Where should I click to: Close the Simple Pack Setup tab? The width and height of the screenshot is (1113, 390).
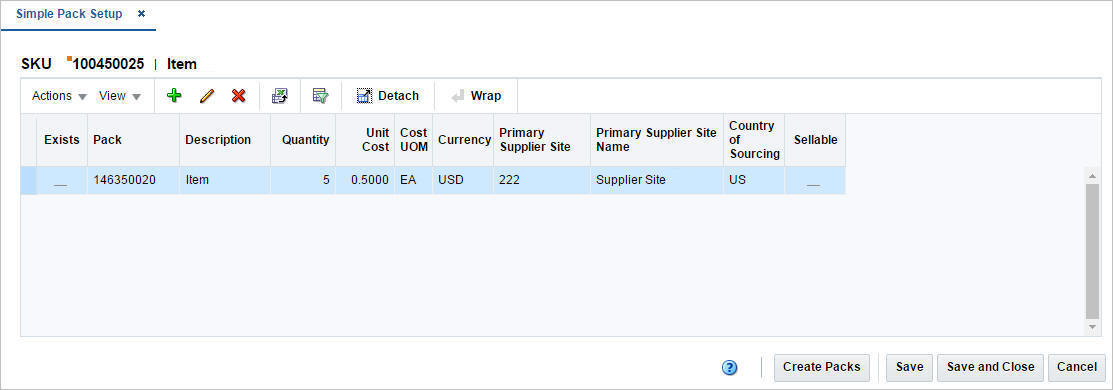(141, 13)
